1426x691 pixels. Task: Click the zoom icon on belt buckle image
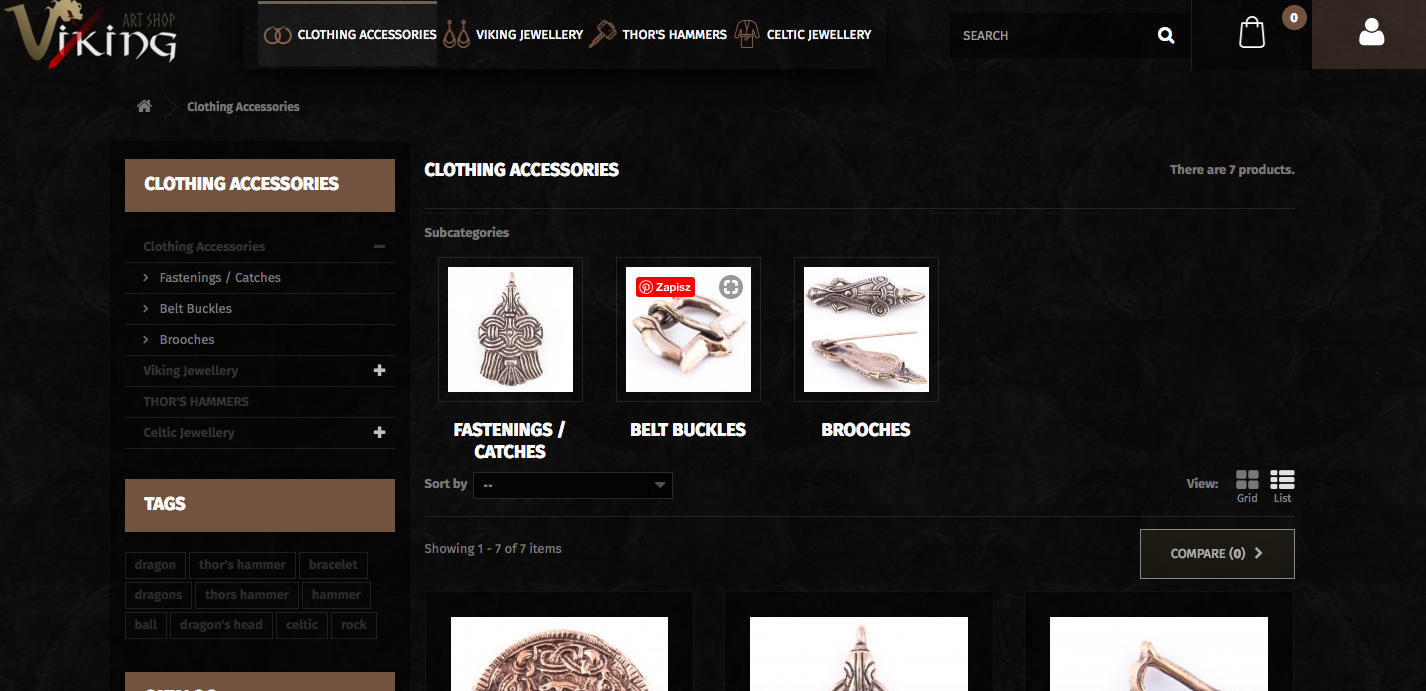pos(731,287)
